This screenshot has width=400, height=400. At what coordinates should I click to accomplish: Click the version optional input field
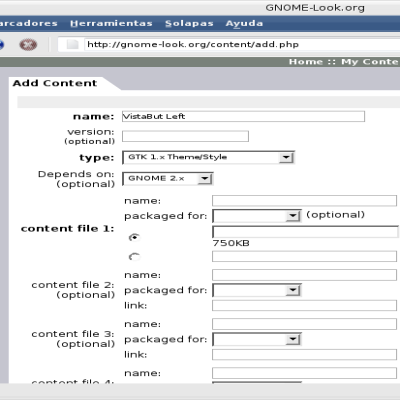pyautogui.click(x=185, y=136)
